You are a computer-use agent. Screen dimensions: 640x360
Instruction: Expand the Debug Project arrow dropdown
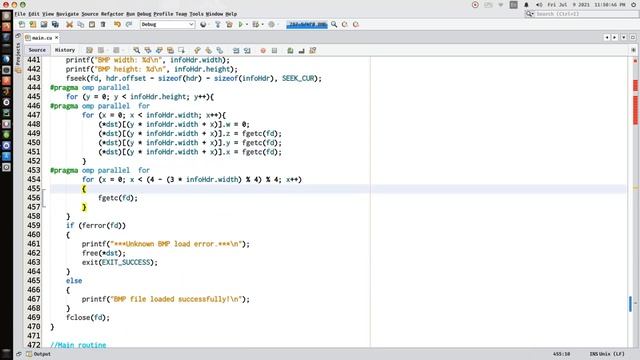(262, 24)
